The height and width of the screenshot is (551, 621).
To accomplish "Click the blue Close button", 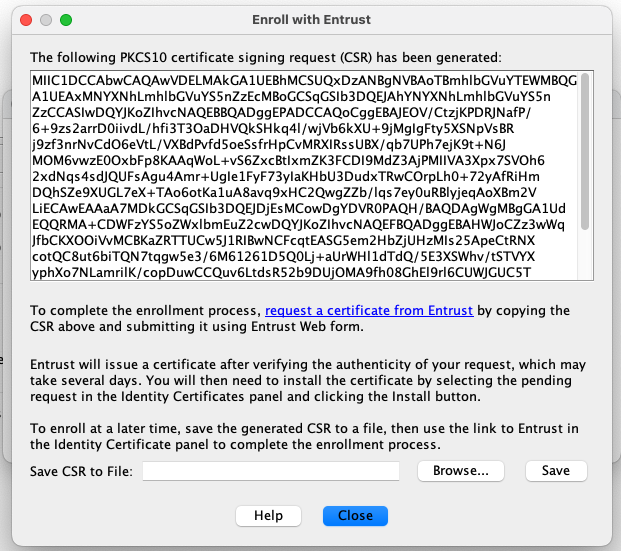I will pos(355,516).
